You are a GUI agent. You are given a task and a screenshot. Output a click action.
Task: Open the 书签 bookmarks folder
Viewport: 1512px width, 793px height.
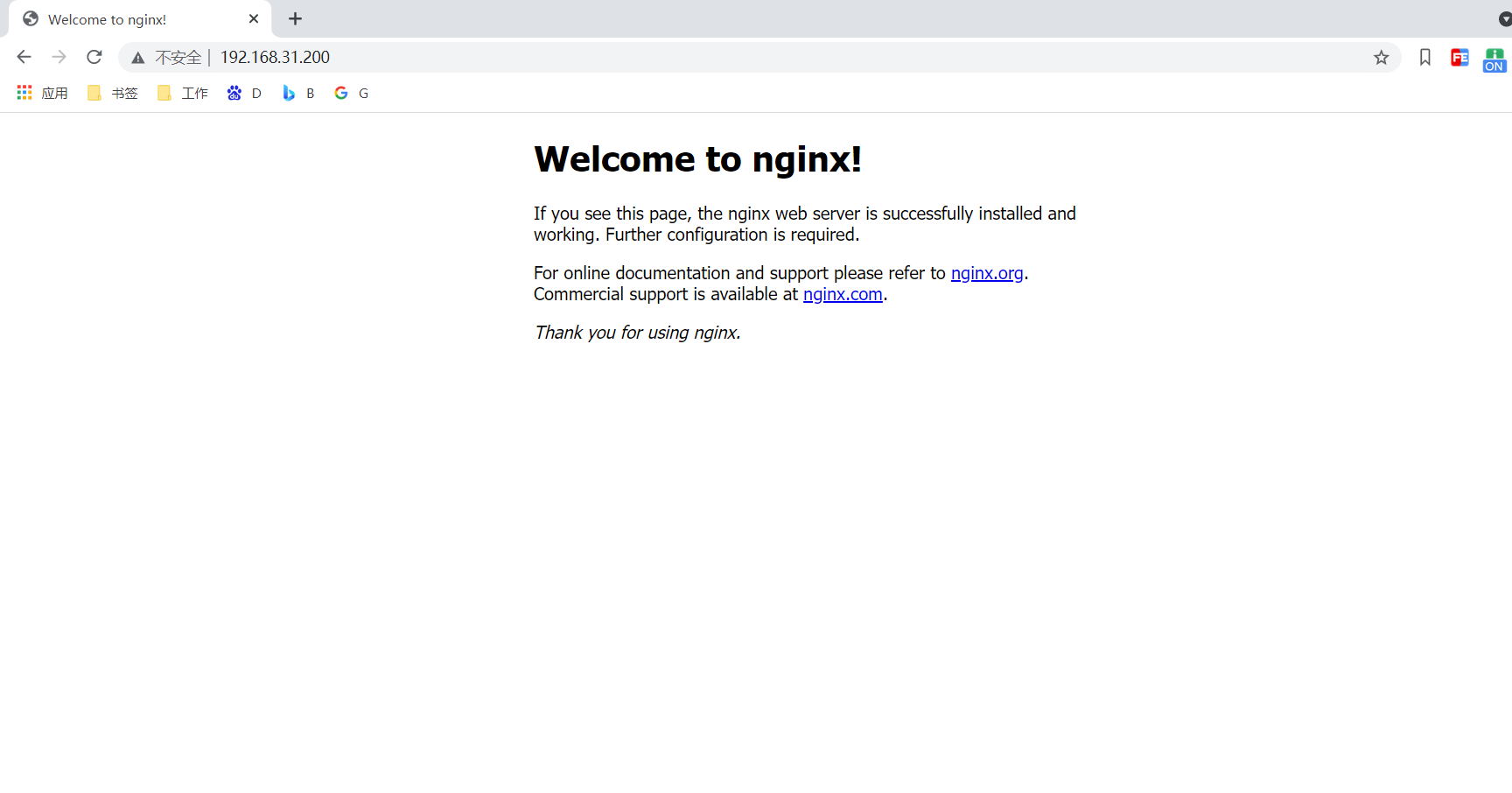point(113,93)
